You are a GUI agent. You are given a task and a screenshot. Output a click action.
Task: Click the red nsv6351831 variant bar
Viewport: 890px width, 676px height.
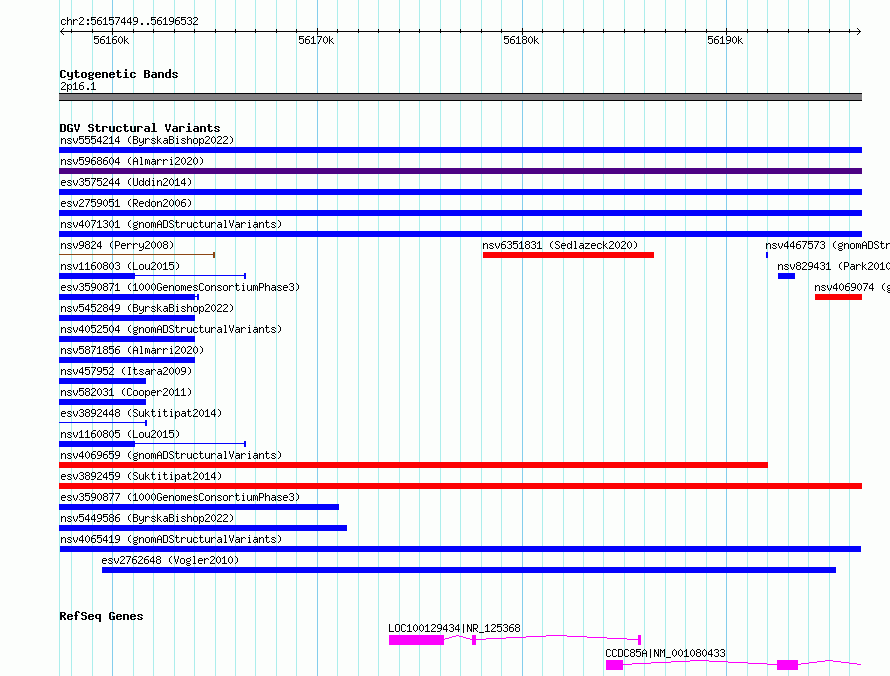(x=568, y=255)
